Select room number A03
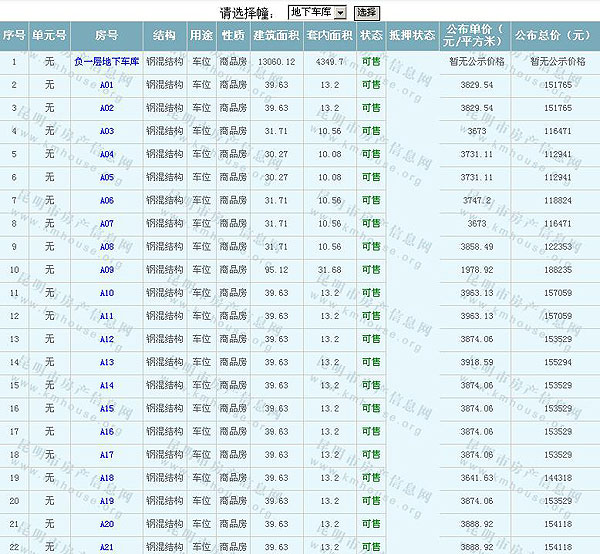This screenshot has height=554, width=600. pos(107,131)
